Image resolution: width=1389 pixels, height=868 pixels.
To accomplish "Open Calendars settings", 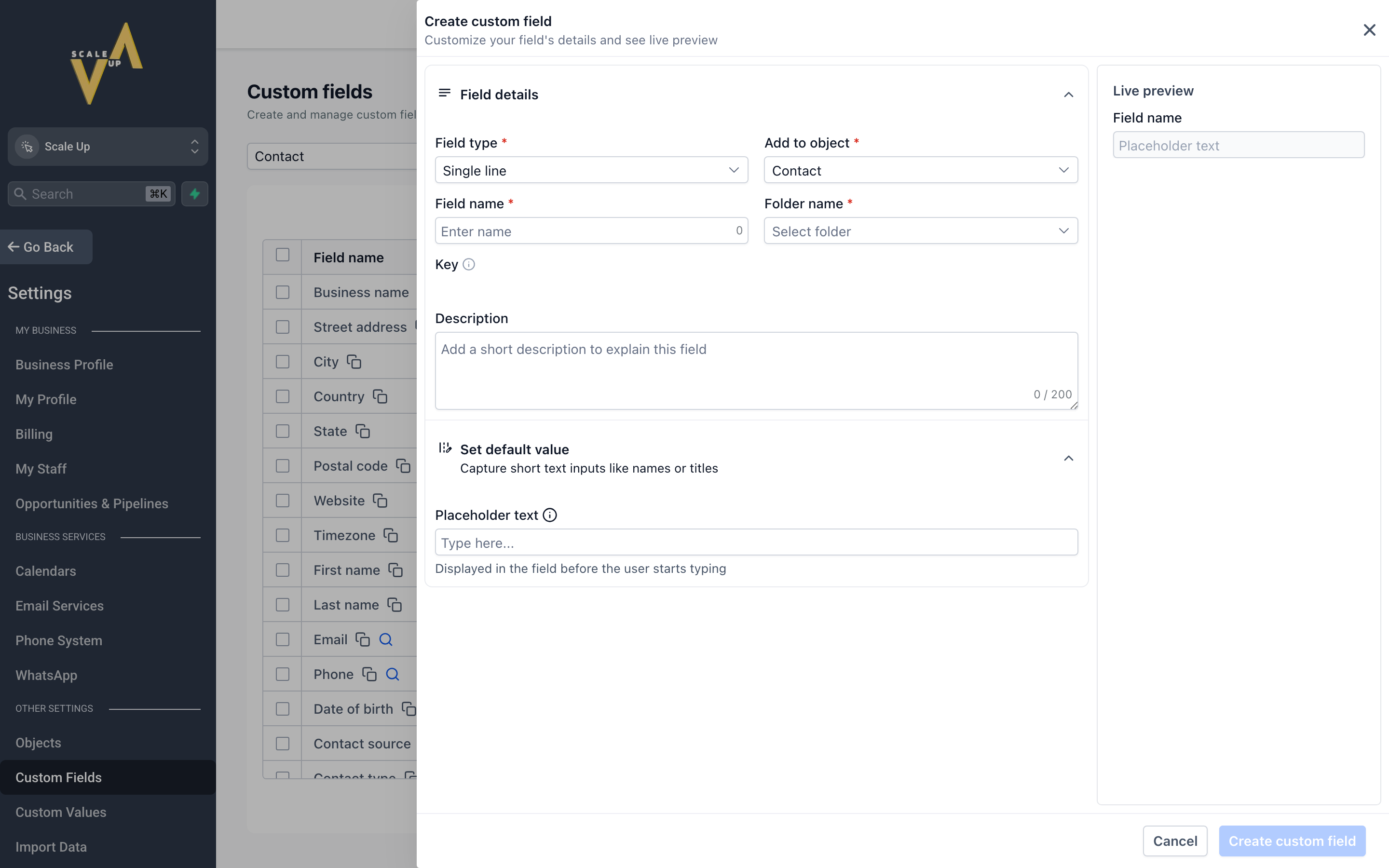I will [x=45, y=571].
